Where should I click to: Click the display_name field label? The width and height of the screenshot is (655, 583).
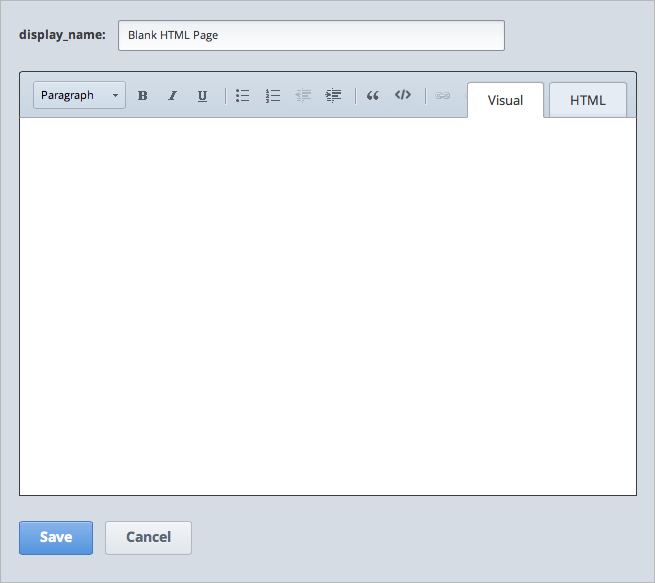(62, 35)
